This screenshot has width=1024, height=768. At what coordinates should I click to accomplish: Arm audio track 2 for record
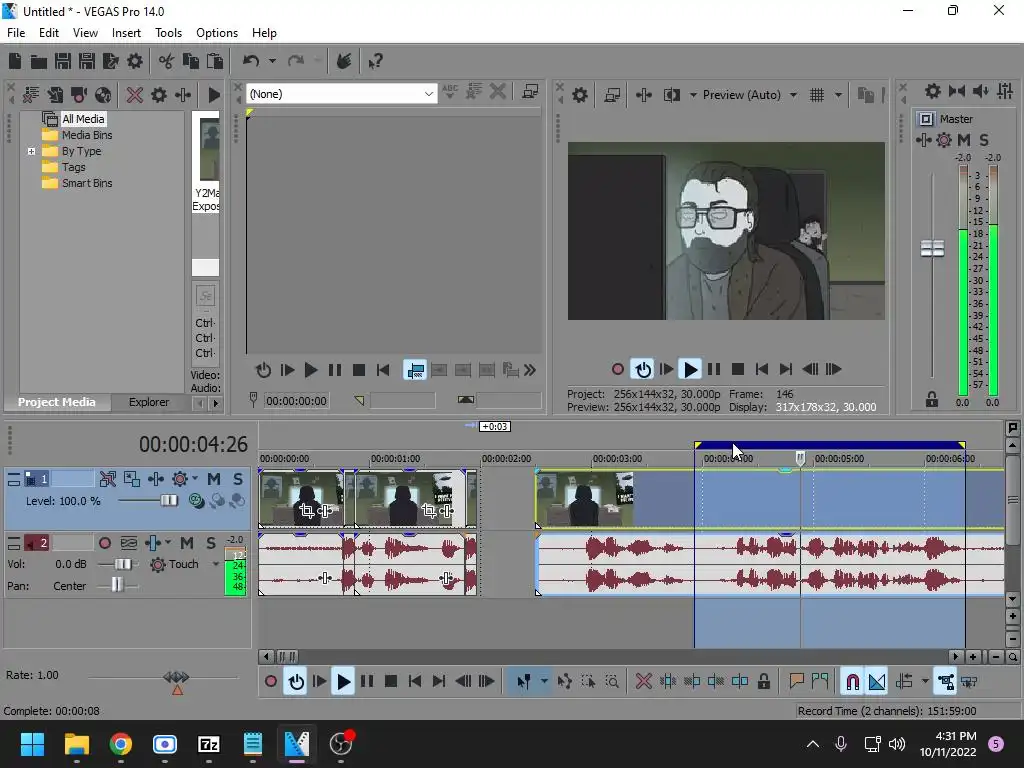104,543
